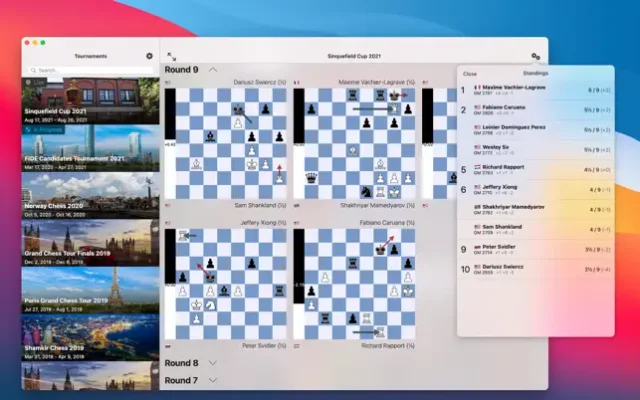Collapse the Round 9 section
640x400 pixels.
coord(211,70)
